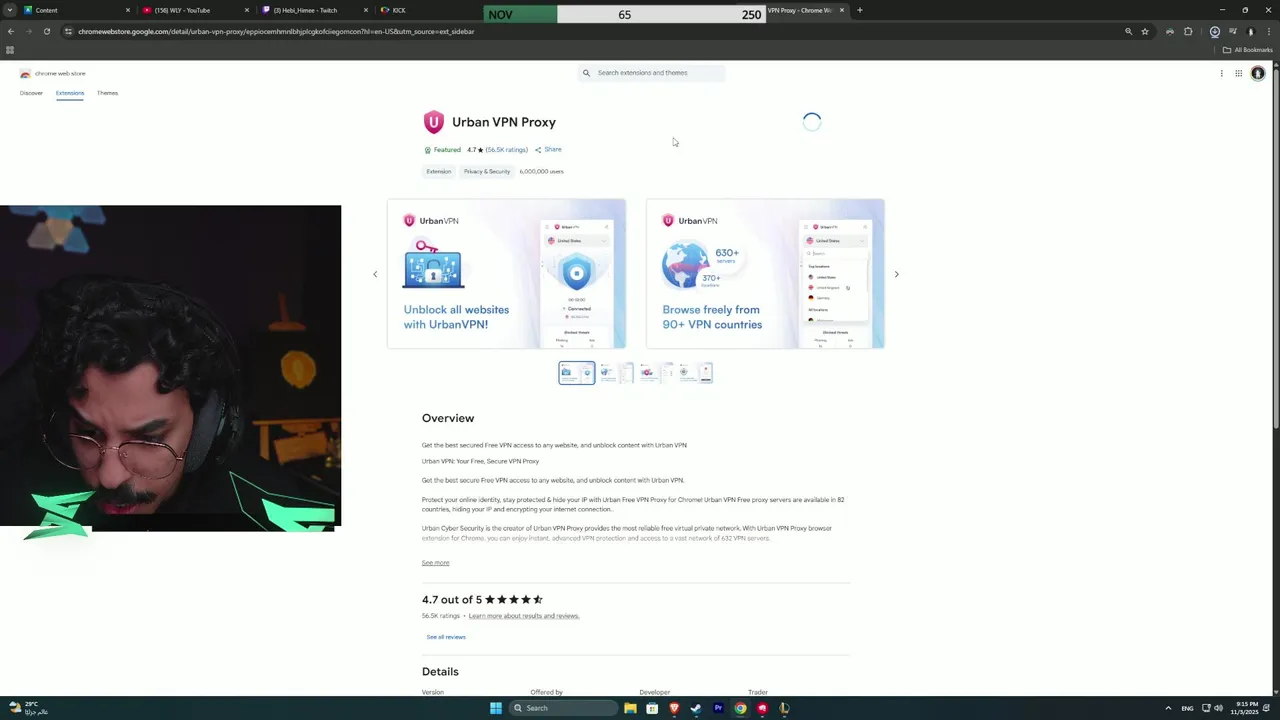The width and height of the screenshot is (1280, 720).
Task: Click the Extension category chip
Action: click(439, 171)
